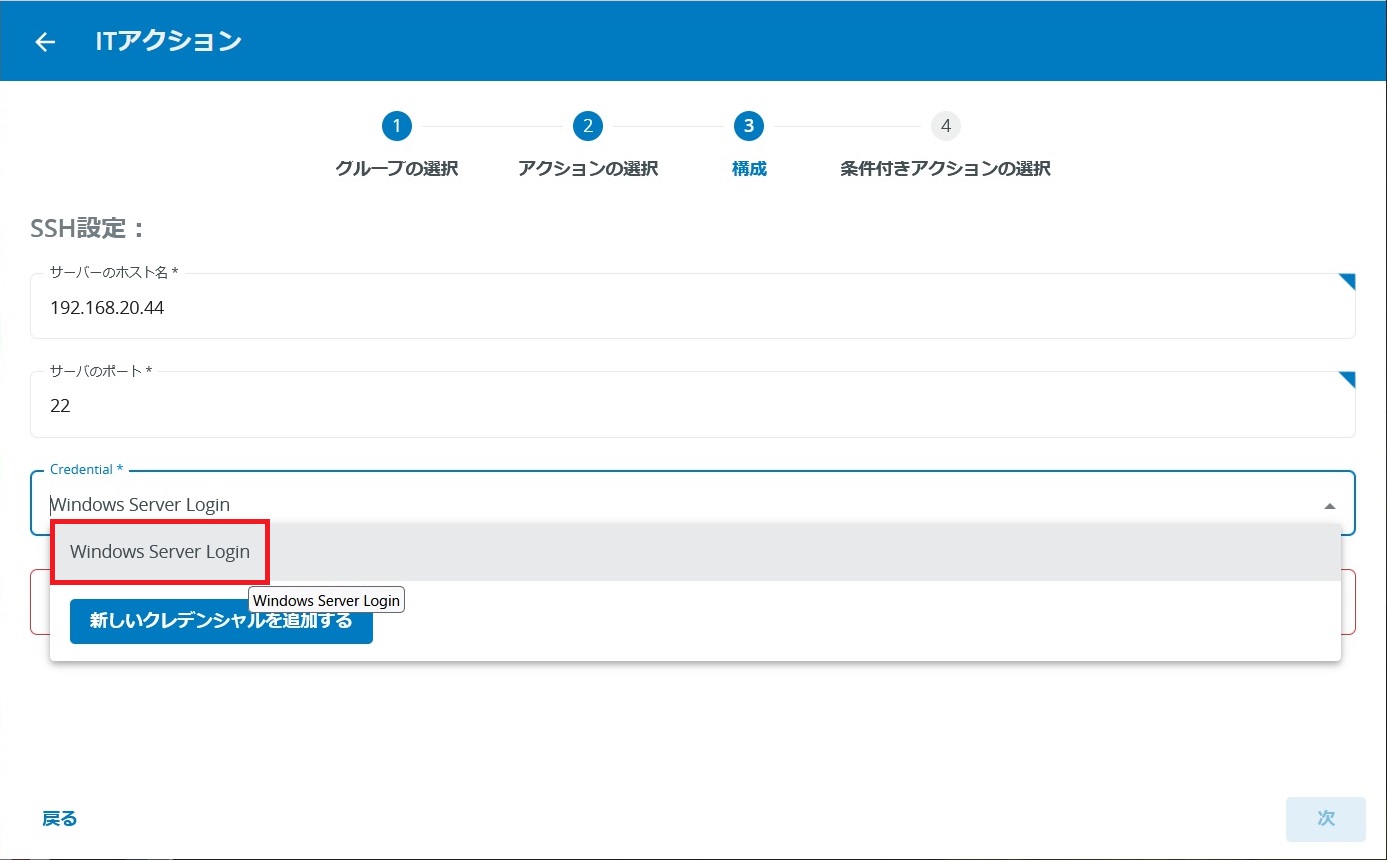The width and height of the screenshot is (1387, 860).
Task: Click blue corner marker on port field
Action: (1346, 380)
